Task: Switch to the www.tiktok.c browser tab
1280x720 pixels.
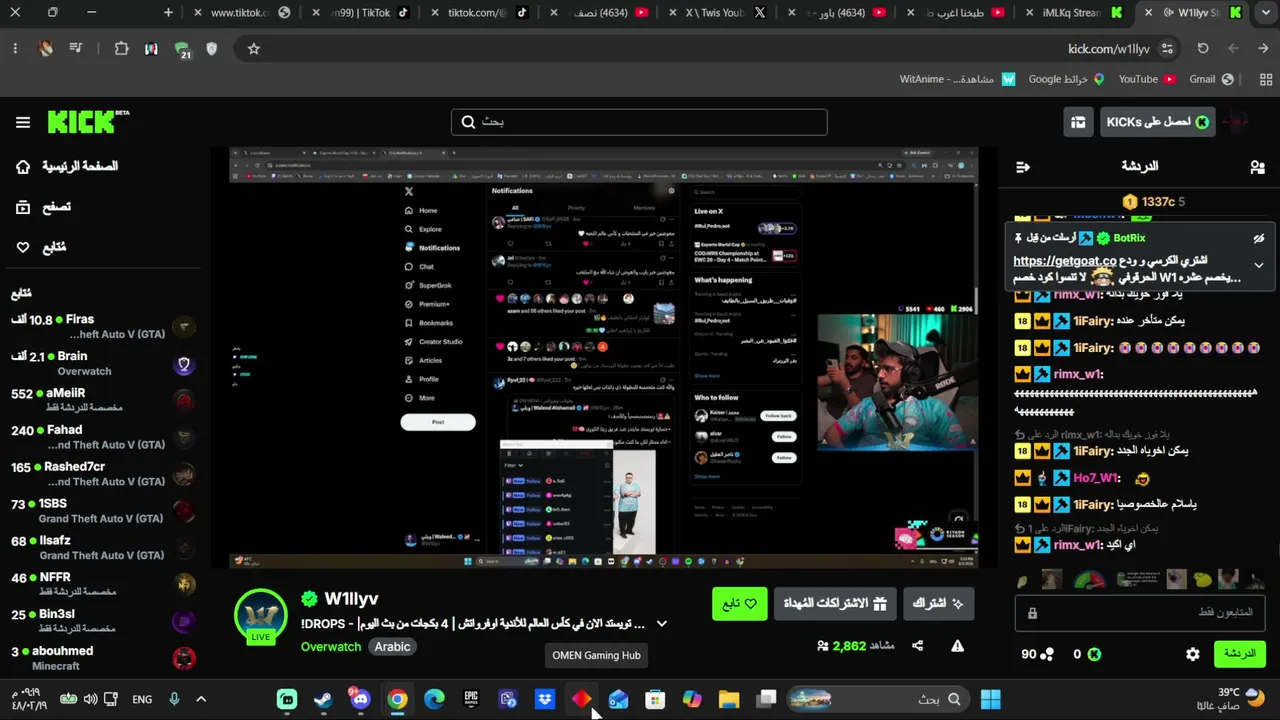Action: click(x=241, y=13)
